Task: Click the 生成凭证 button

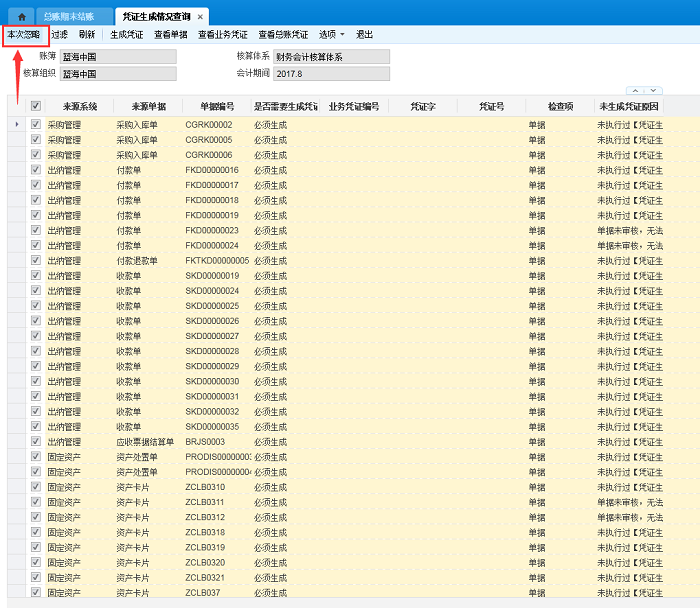Action: [x=126, y=34]
